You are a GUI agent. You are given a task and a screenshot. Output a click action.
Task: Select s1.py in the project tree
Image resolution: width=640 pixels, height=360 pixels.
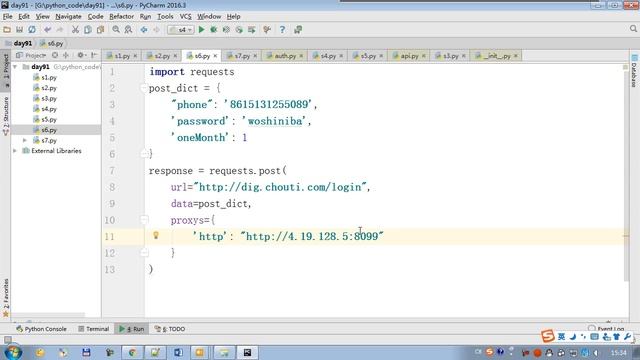coord(45,78)
